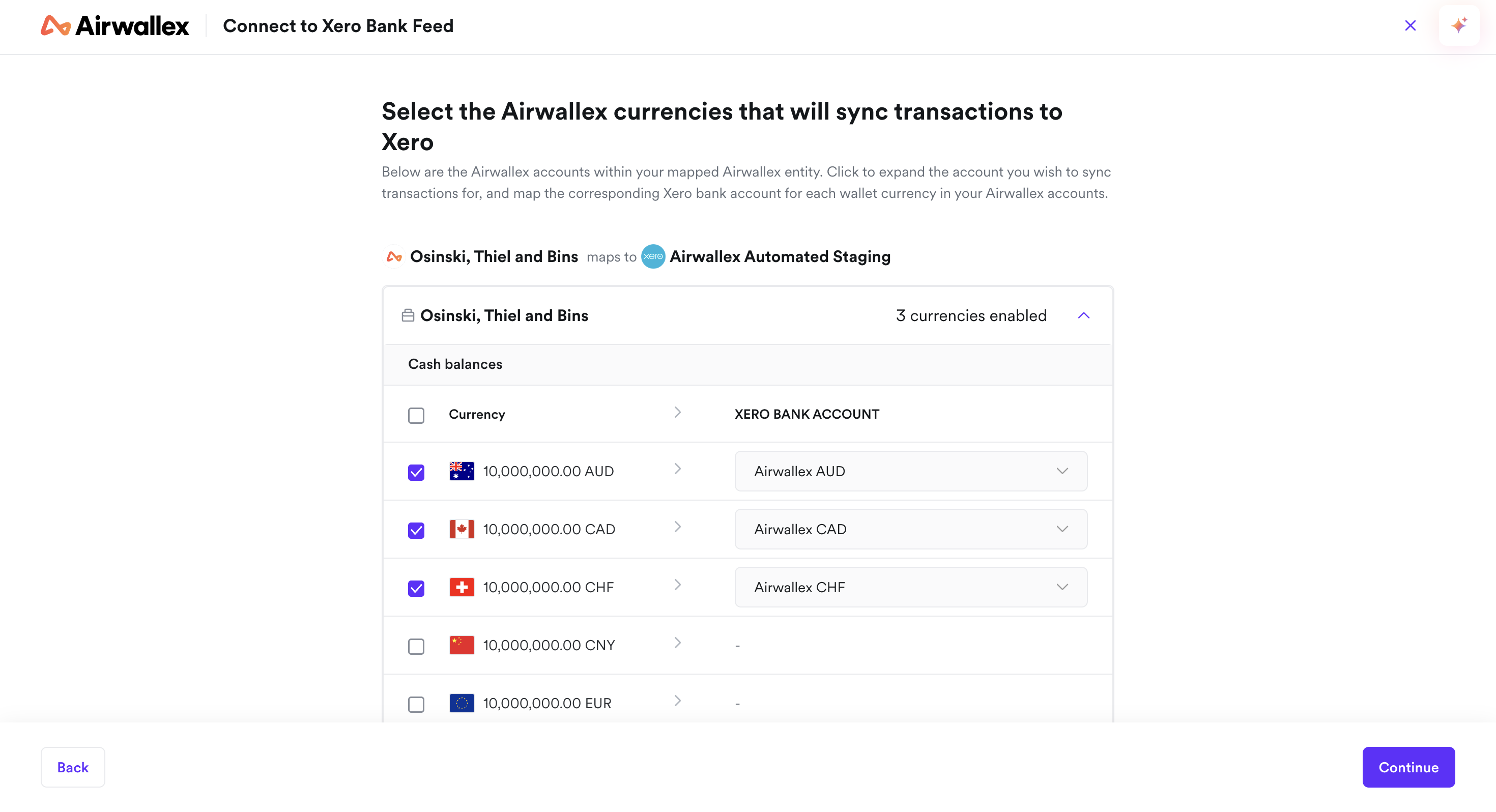Enable the EUR currency checkbox

[x=416, y=705]
